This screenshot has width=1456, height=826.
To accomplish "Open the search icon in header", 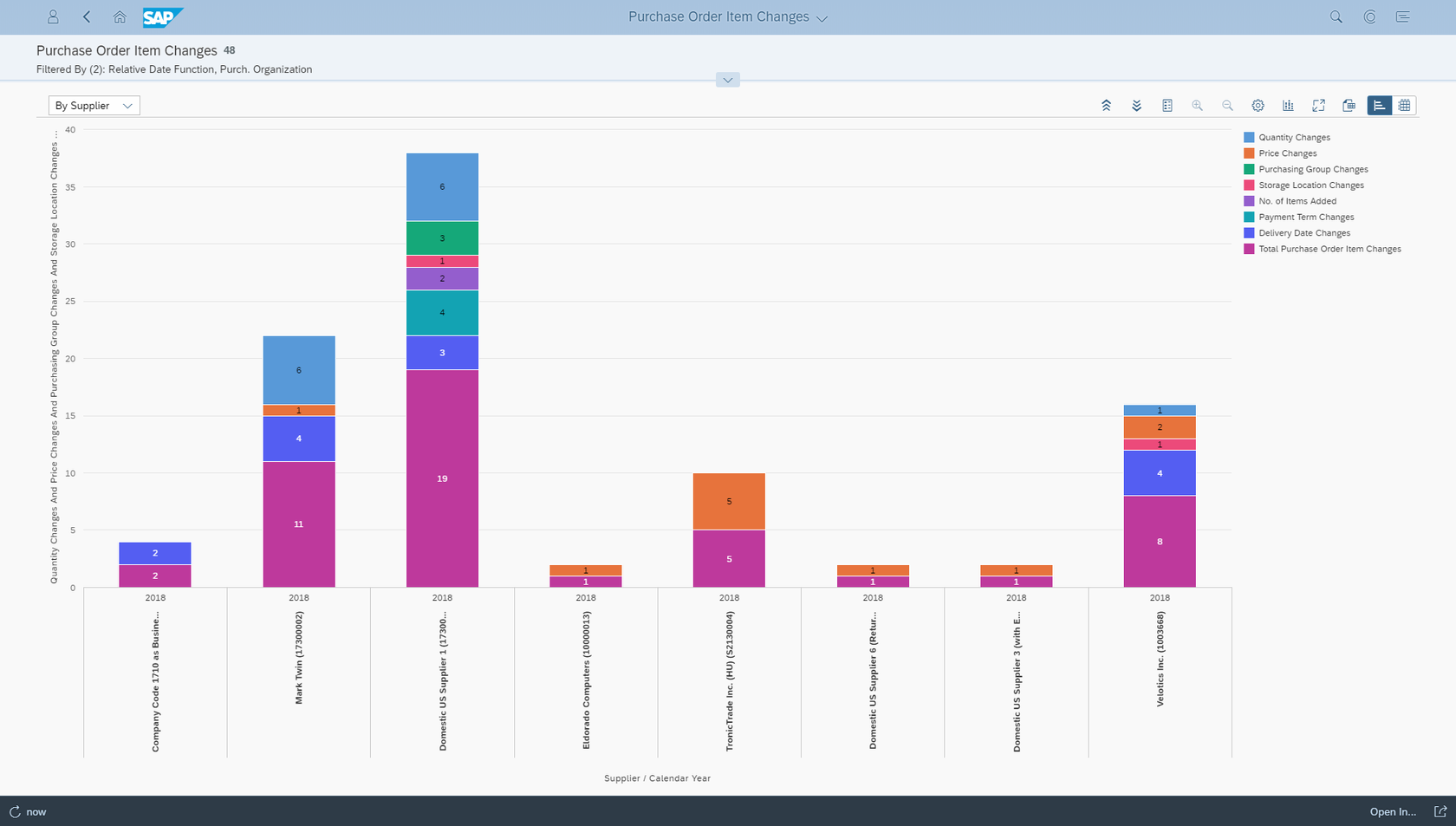I will tap(1336, 16).
